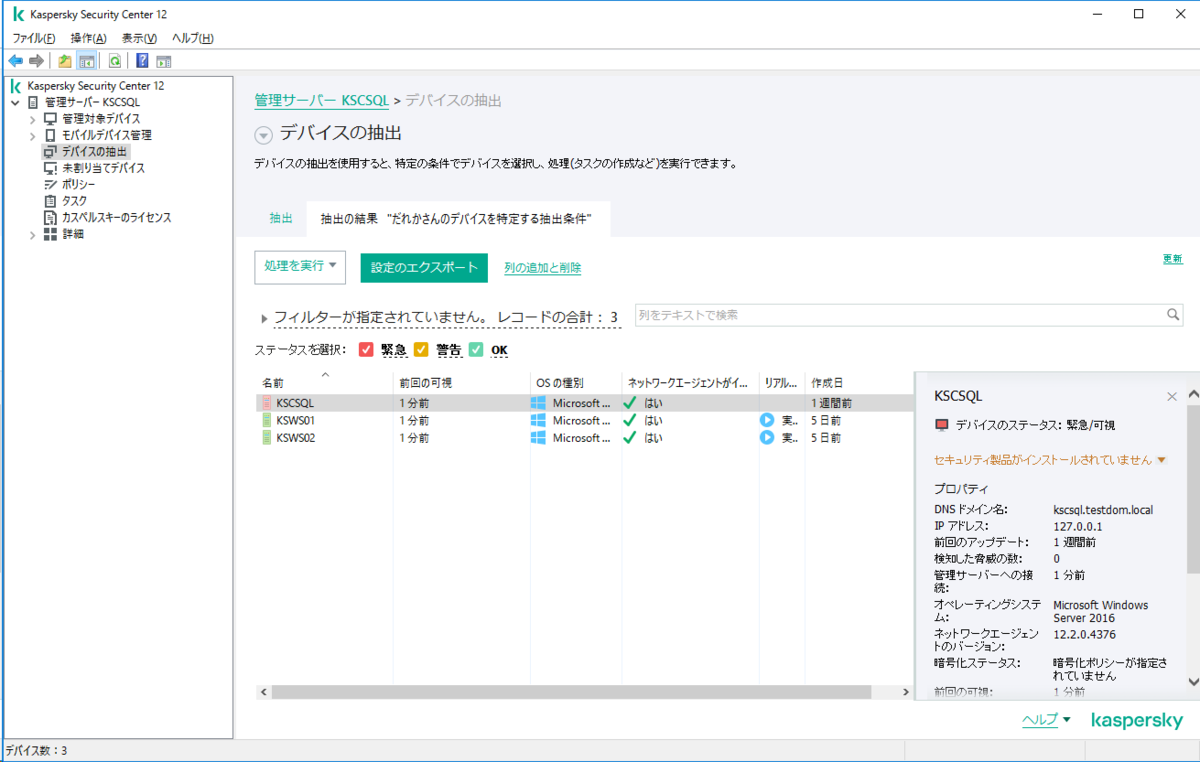Viewport: 1200px width, 762px height.
Task: Click the 未割り当てデバイス icon in tree
Action: click(51, 168)
